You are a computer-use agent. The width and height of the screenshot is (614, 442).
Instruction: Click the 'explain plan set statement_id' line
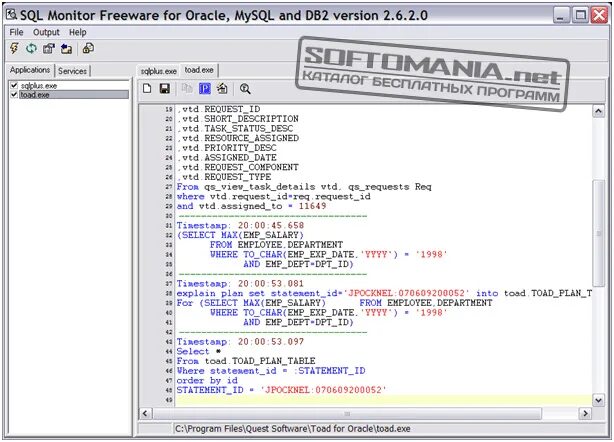coord(384,293)
